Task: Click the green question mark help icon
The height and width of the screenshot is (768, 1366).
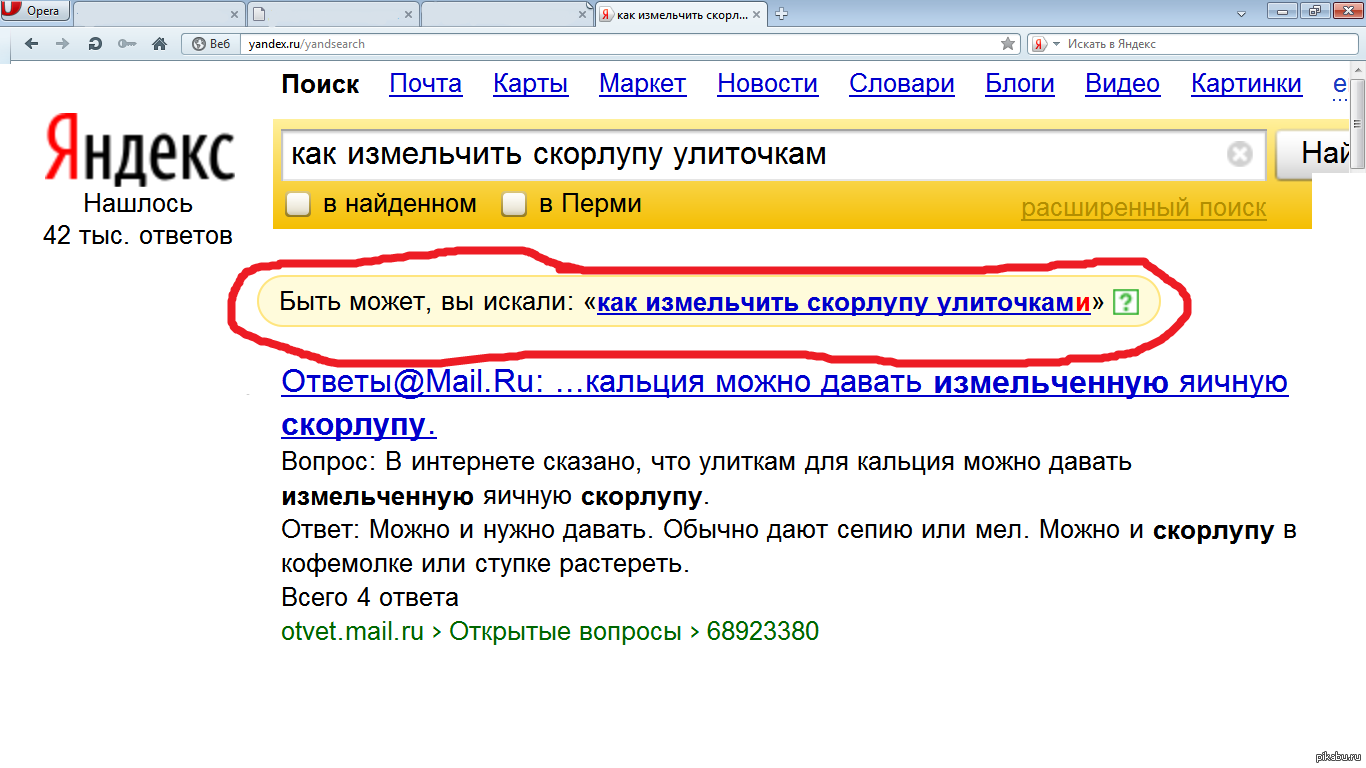Action: 1127,301
